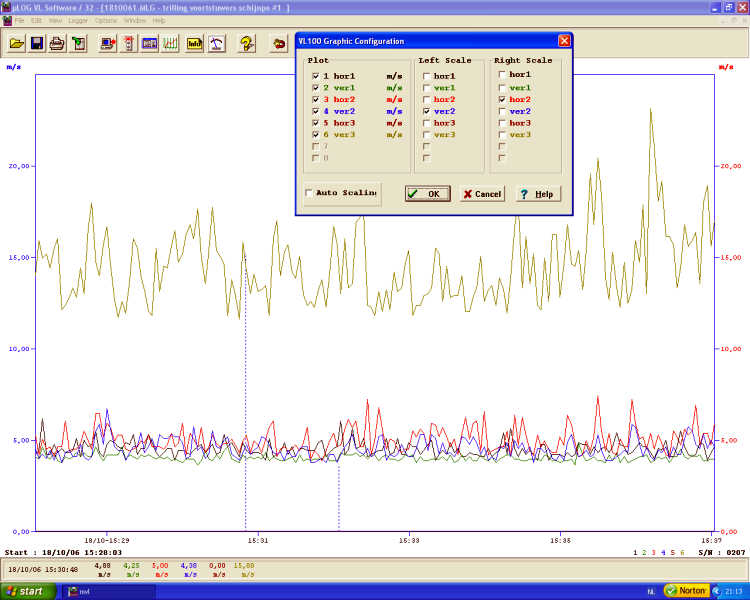Close the VL100 Graphic Configuration dialog
The width and height of the screenshot is (750, 600).
564,41
